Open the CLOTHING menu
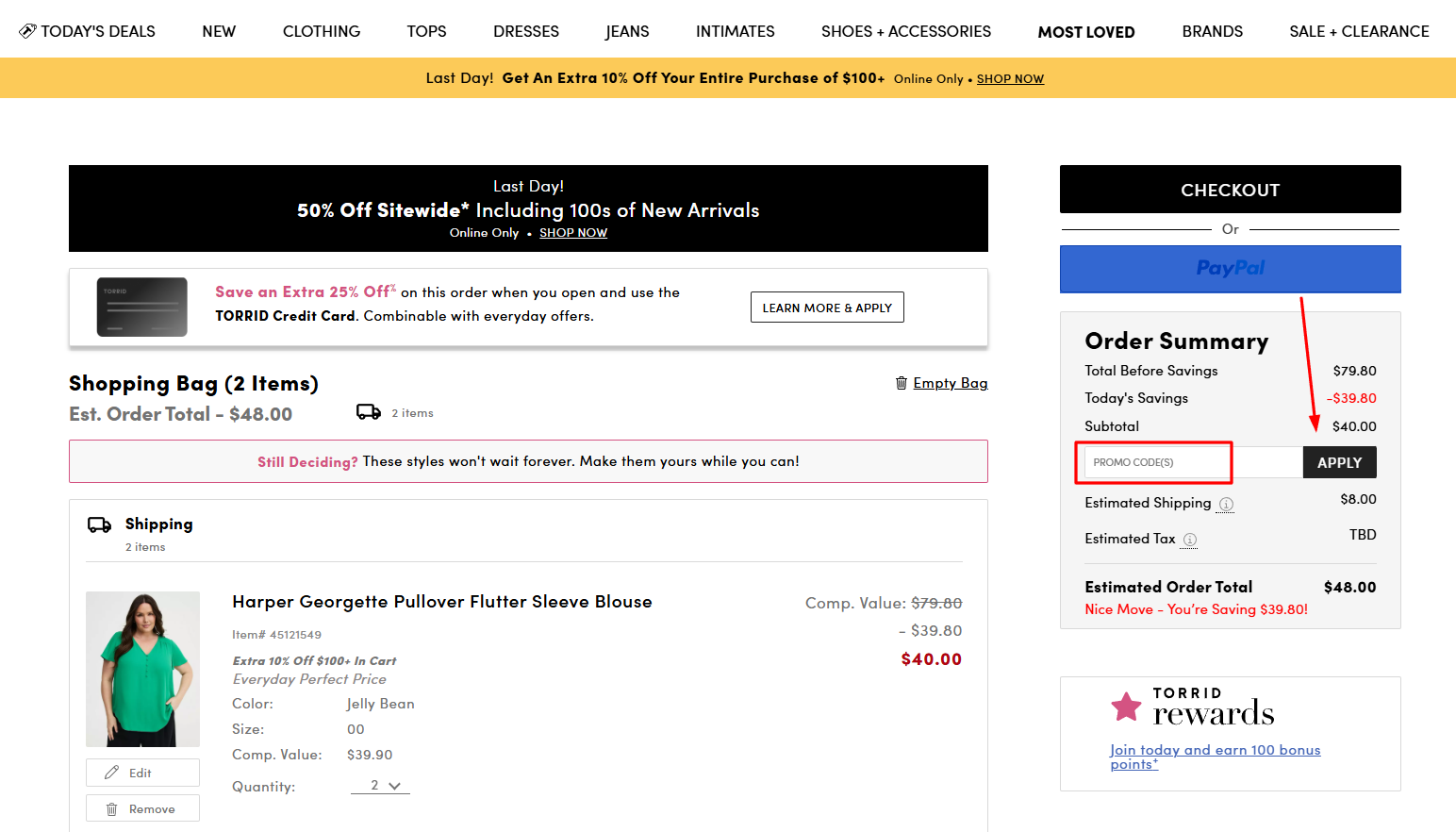 tap(322, 31)
